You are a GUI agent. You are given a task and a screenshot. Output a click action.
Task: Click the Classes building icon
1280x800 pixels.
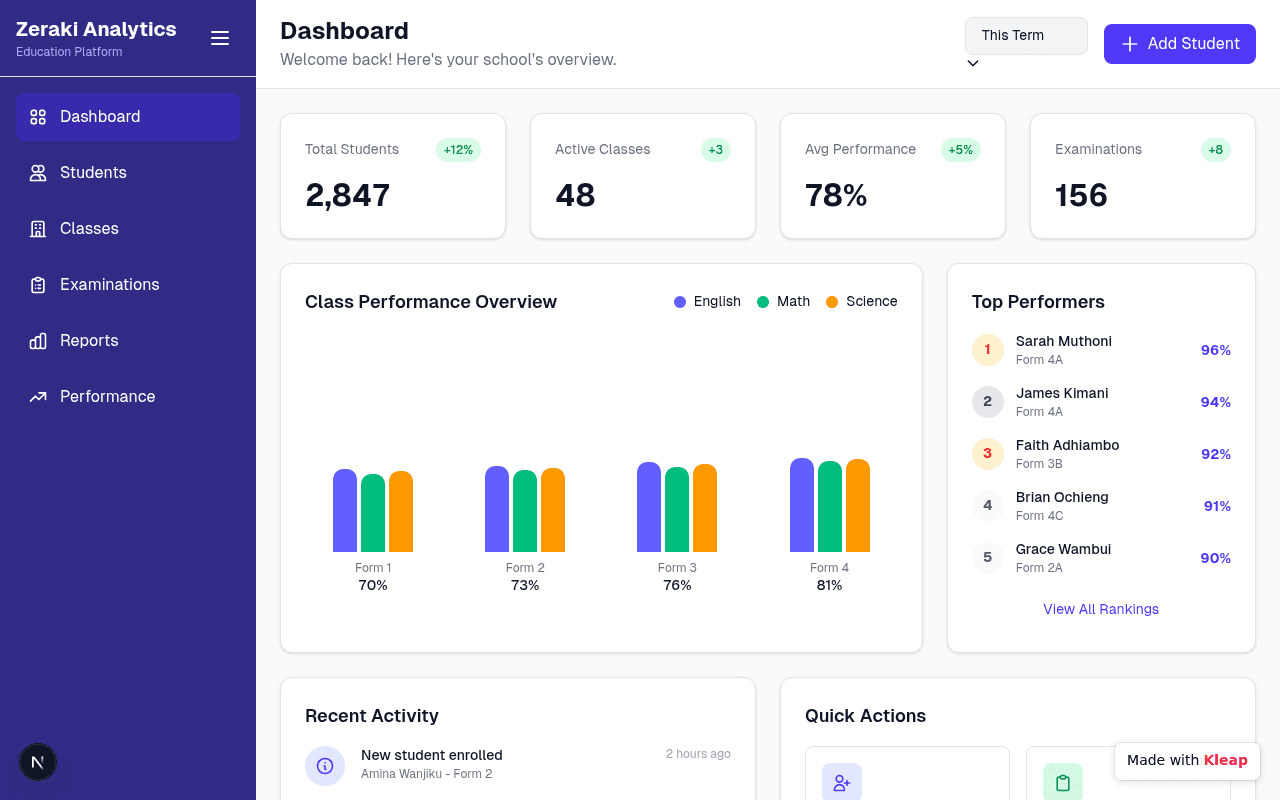tap(38, 229)
